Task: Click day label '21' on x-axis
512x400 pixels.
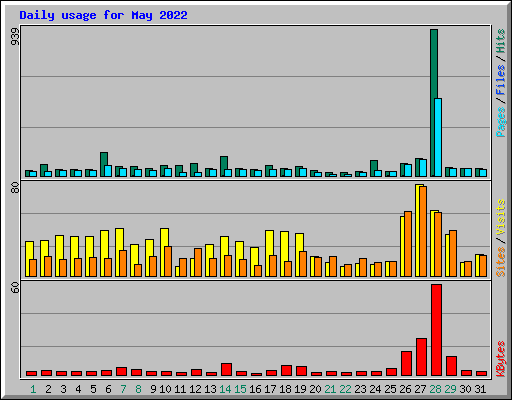Action: [x=330, y=389]
